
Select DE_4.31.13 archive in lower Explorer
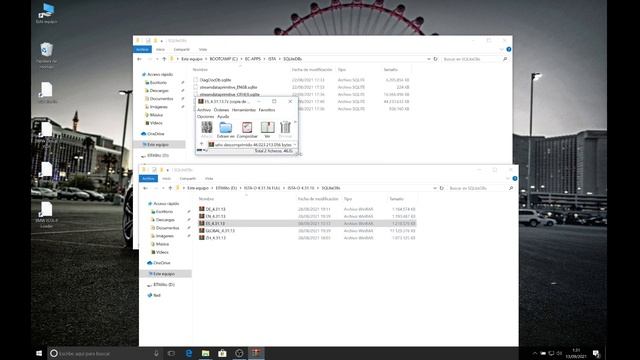[x=215, y=209]
